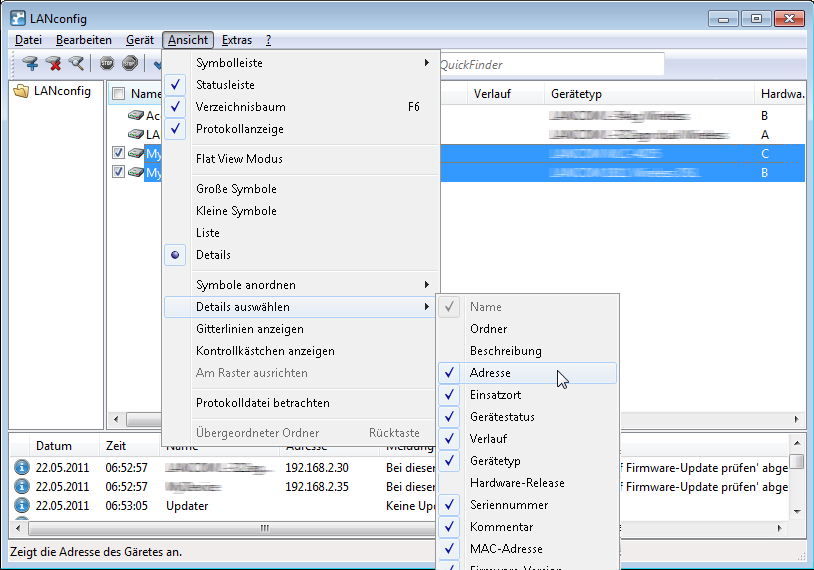Click into the QuickFinder search field
814x570 pixels.
tap(548, 64)
